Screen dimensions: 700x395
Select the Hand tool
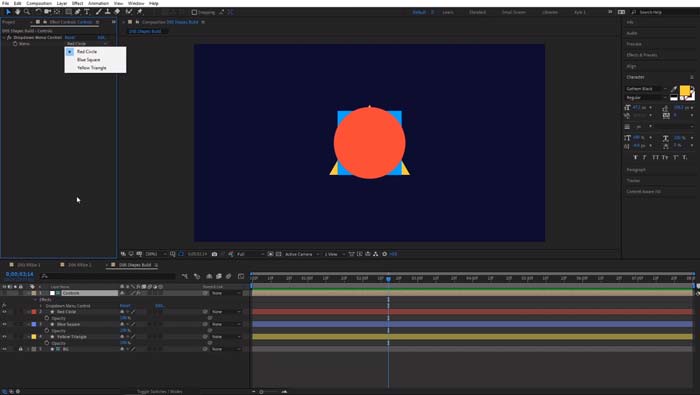[x=18, y=12]
